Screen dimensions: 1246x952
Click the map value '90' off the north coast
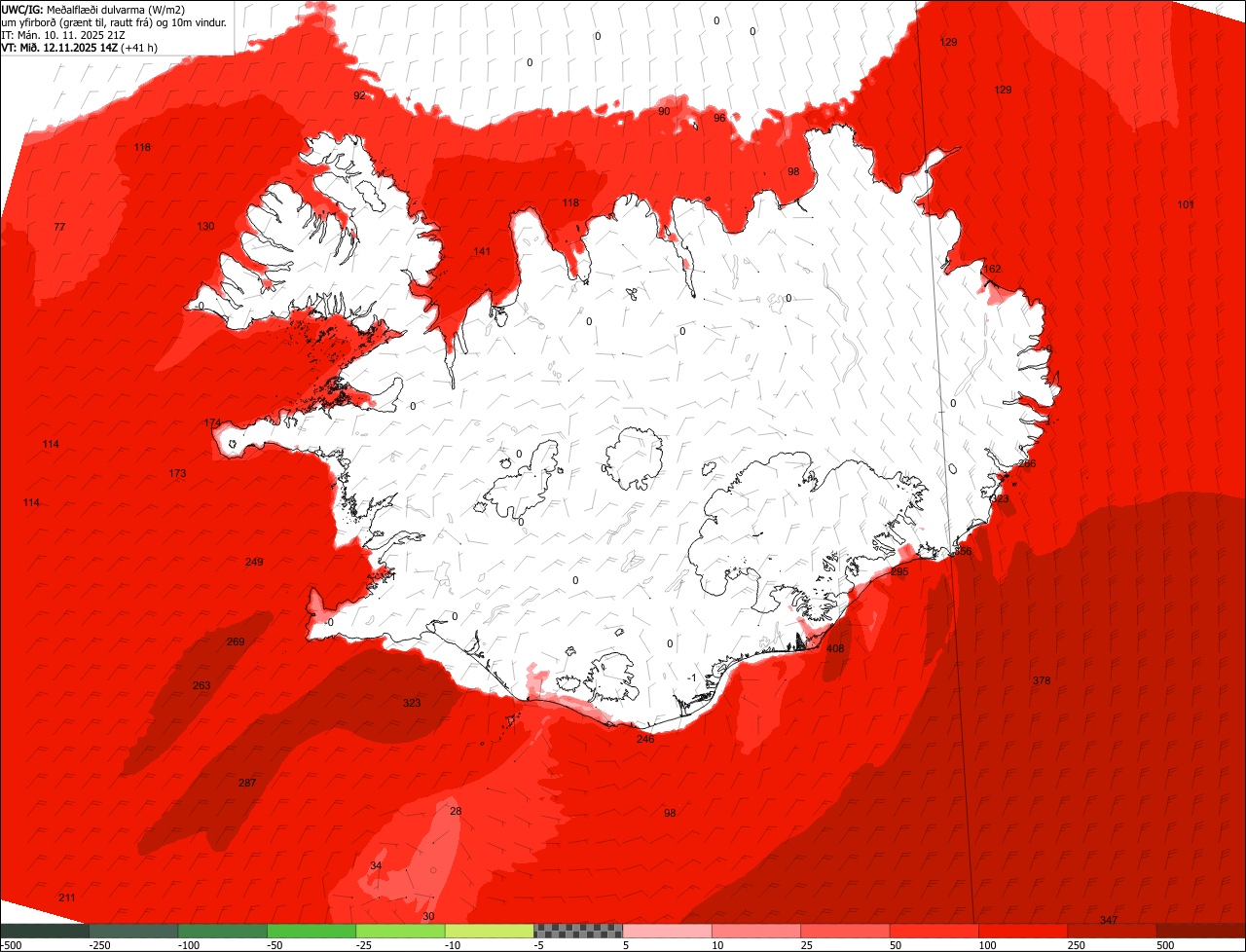[x=664, y=111]
